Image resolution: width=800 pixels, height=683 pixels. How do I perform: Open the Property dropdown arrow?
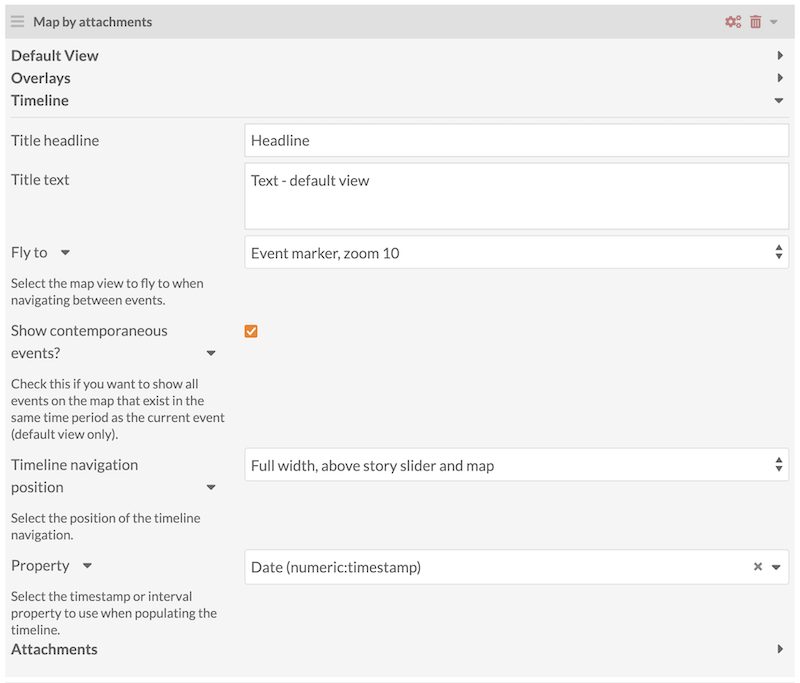pyautogui.click(x=776, y=567)
